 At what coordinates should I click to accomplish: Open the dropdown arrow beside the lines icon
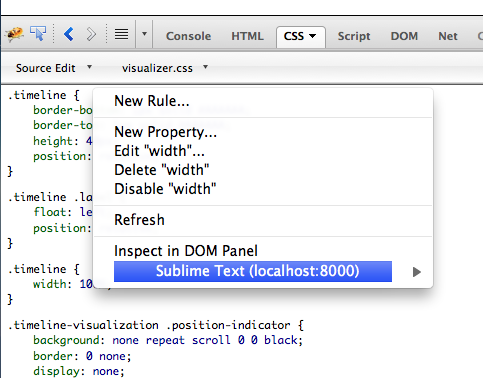[144, 34]
